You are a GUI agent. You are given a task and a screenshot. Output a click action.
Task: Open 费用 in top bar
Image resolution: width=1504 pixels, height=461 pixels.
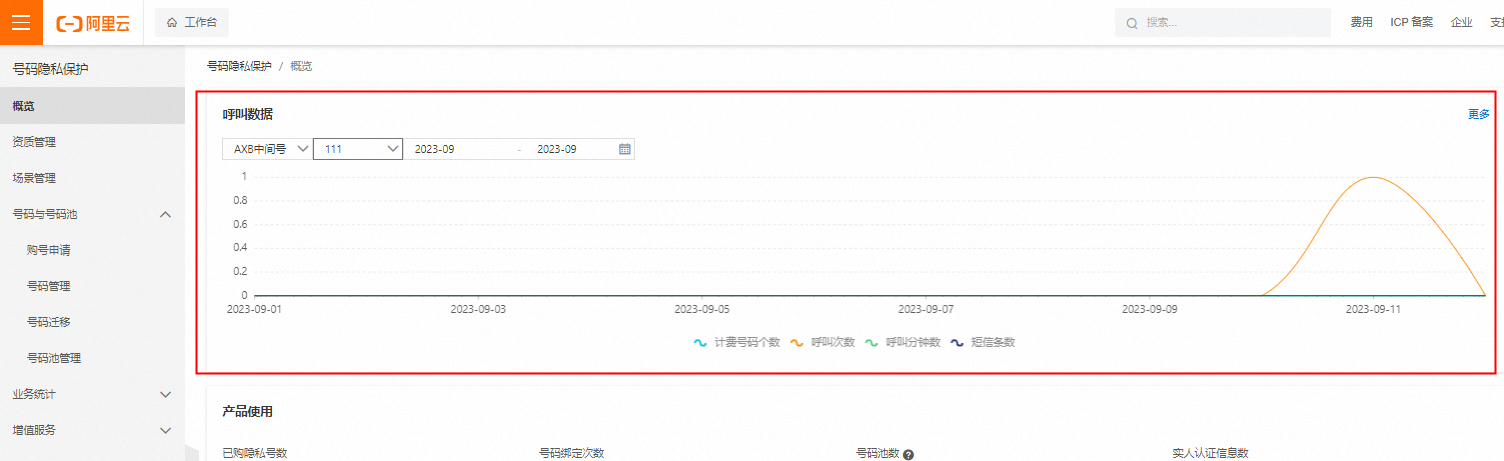point(1361,22)
